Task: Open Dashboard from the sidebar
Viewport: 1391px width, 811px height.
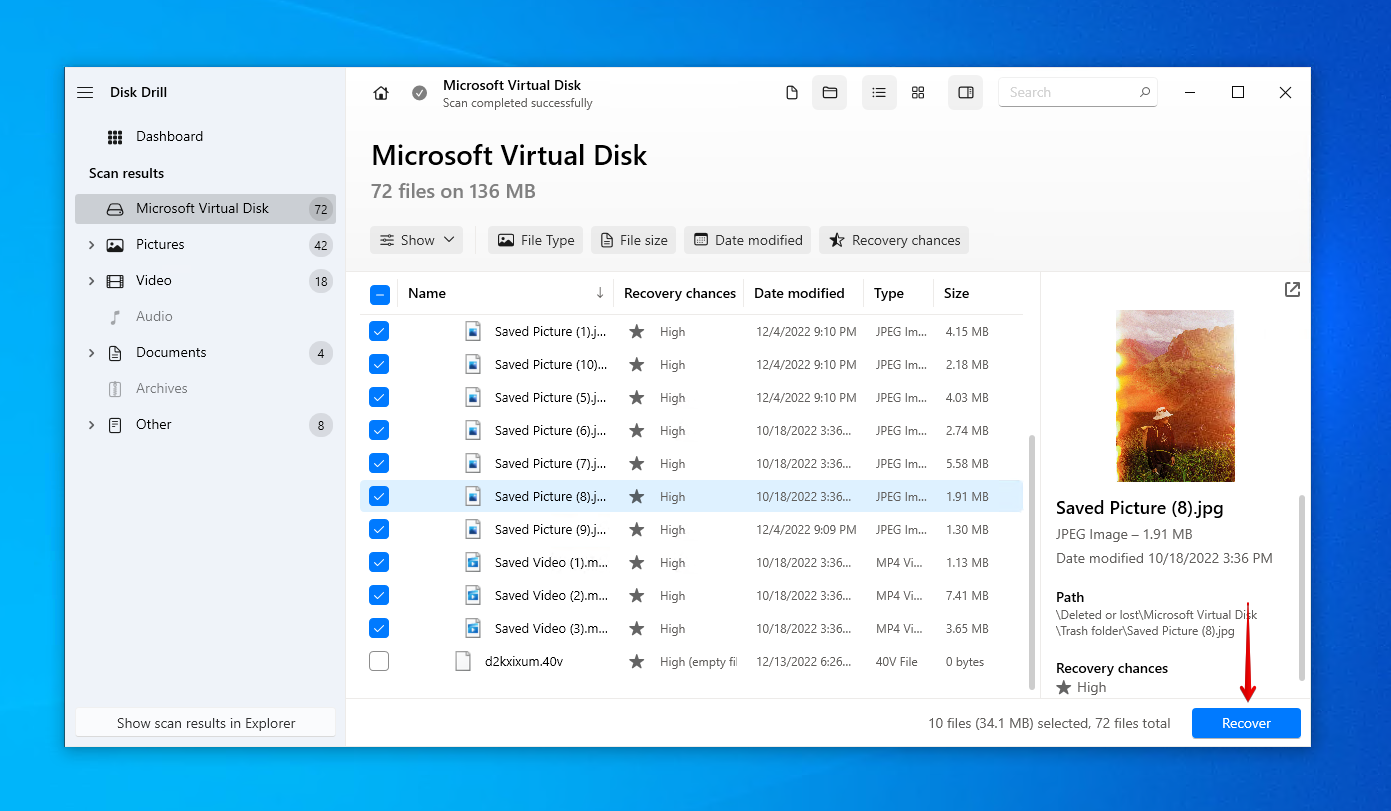Action: [x=169, y=136]
